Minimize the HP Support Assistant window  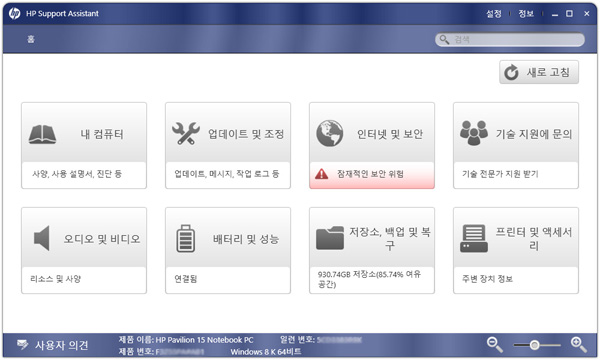click(x=555, y=14)
